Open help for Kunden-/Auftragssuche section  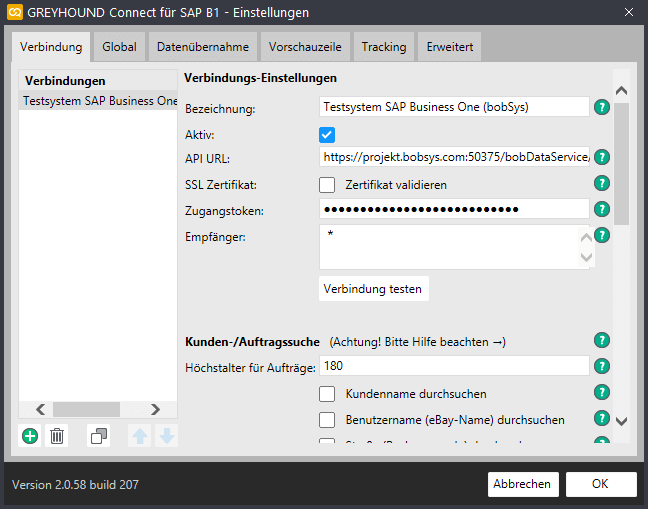tap(602, 340)
